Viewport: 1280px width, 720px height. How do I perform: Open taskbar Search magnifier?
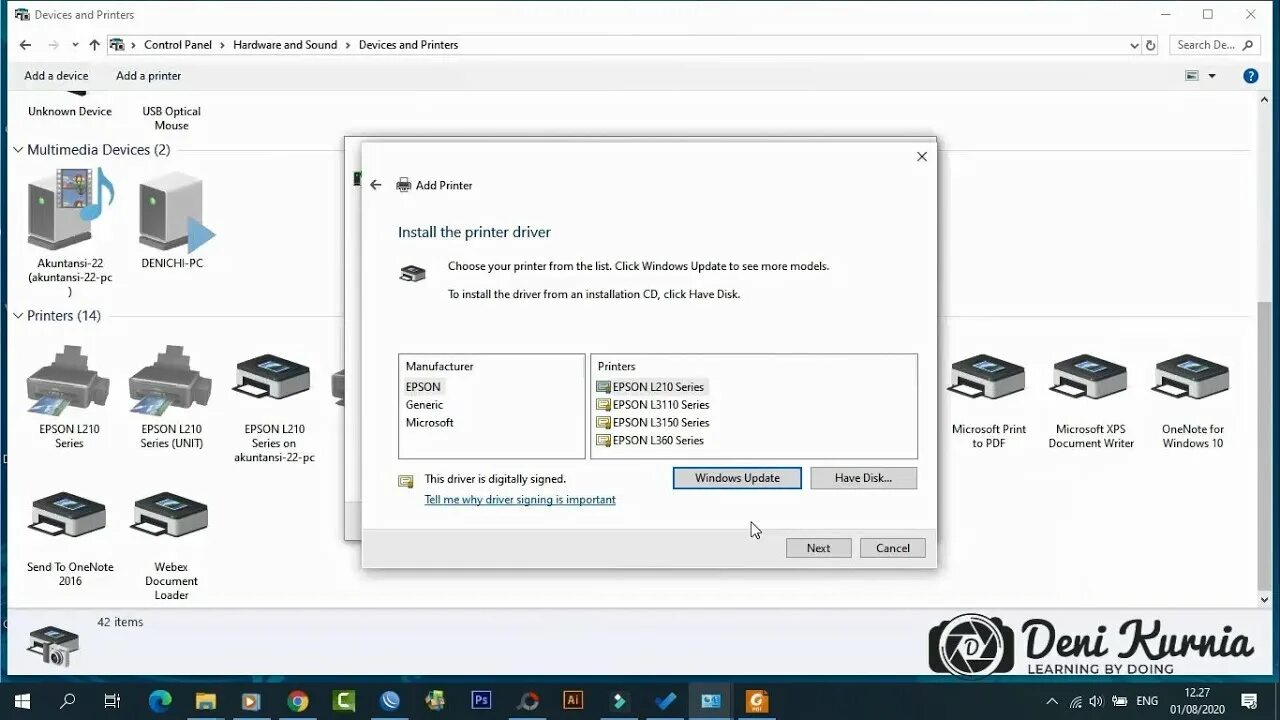click(68, 701)
